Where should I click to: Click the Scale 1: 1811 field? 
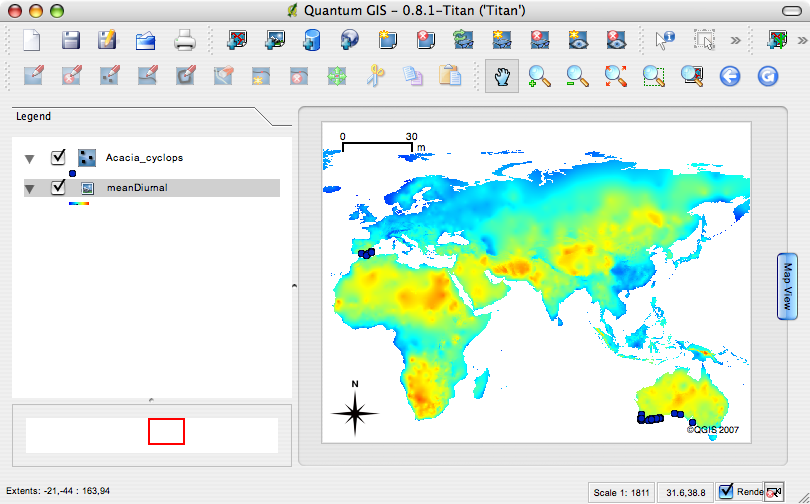[622, 492]
